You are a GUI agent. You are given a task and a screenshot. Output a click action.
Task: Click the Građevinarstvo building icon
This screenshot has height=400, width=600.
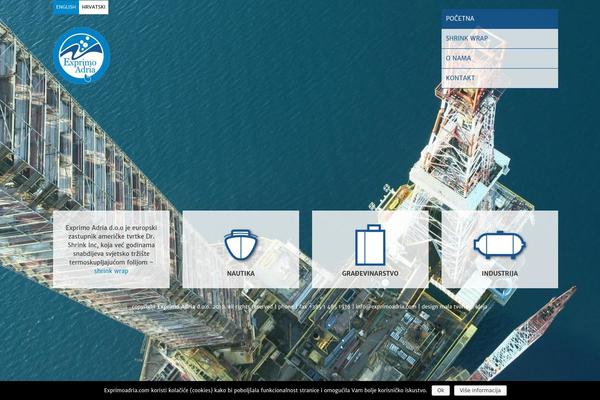370,245
